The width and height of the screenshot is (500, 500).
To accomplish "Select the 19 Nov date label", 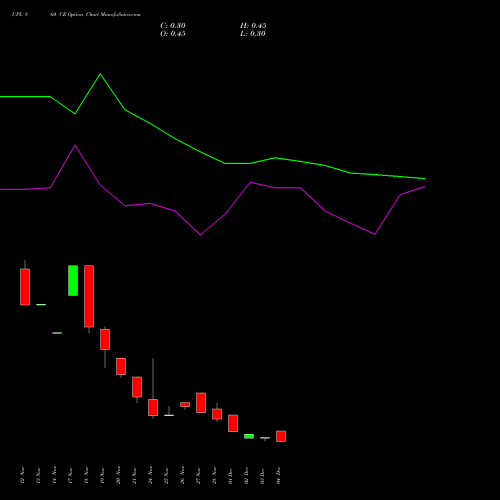I will point(103,475).
